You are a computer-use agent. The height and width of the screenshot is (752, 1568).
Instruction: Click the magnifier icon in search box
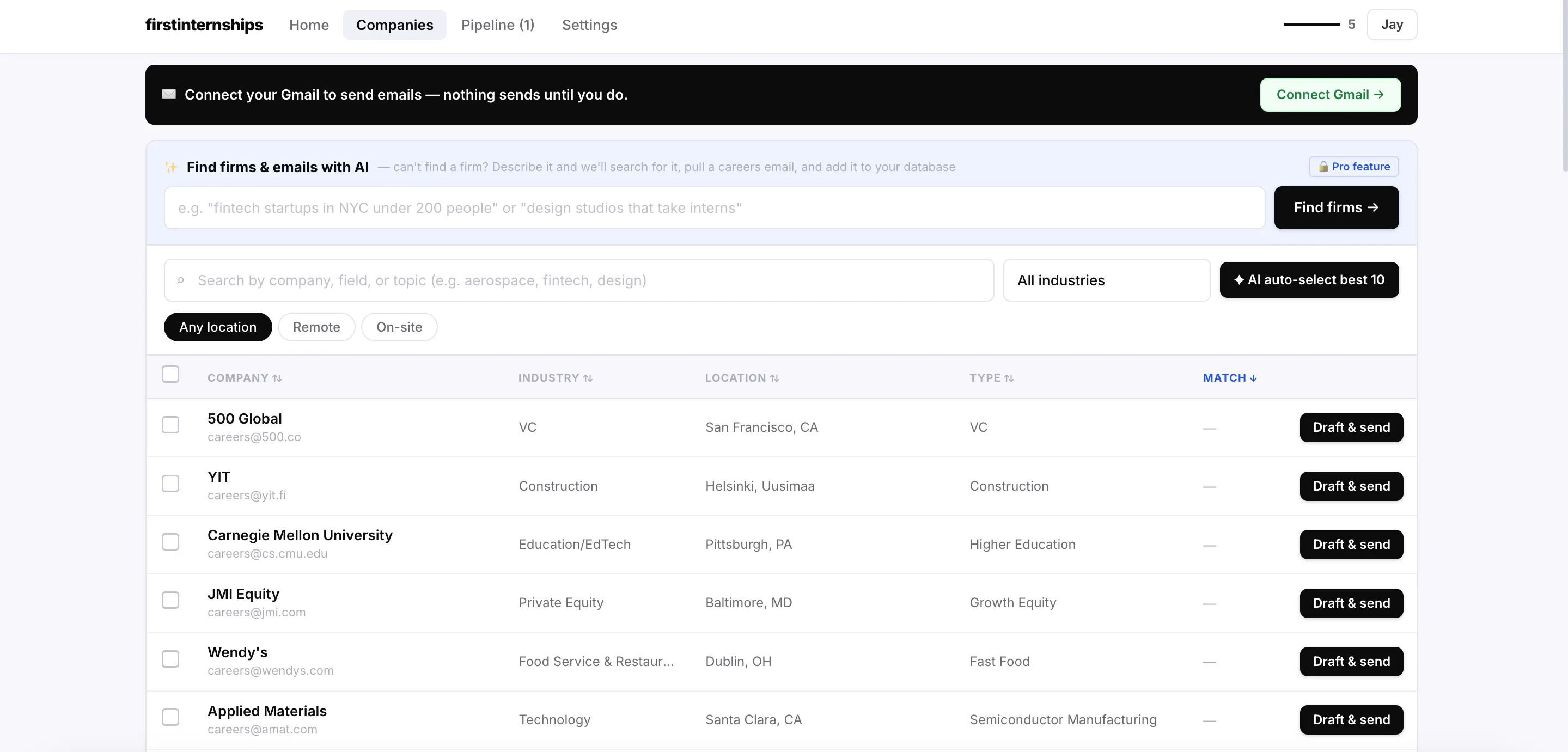pyautogui.click(x=181, y=280)
